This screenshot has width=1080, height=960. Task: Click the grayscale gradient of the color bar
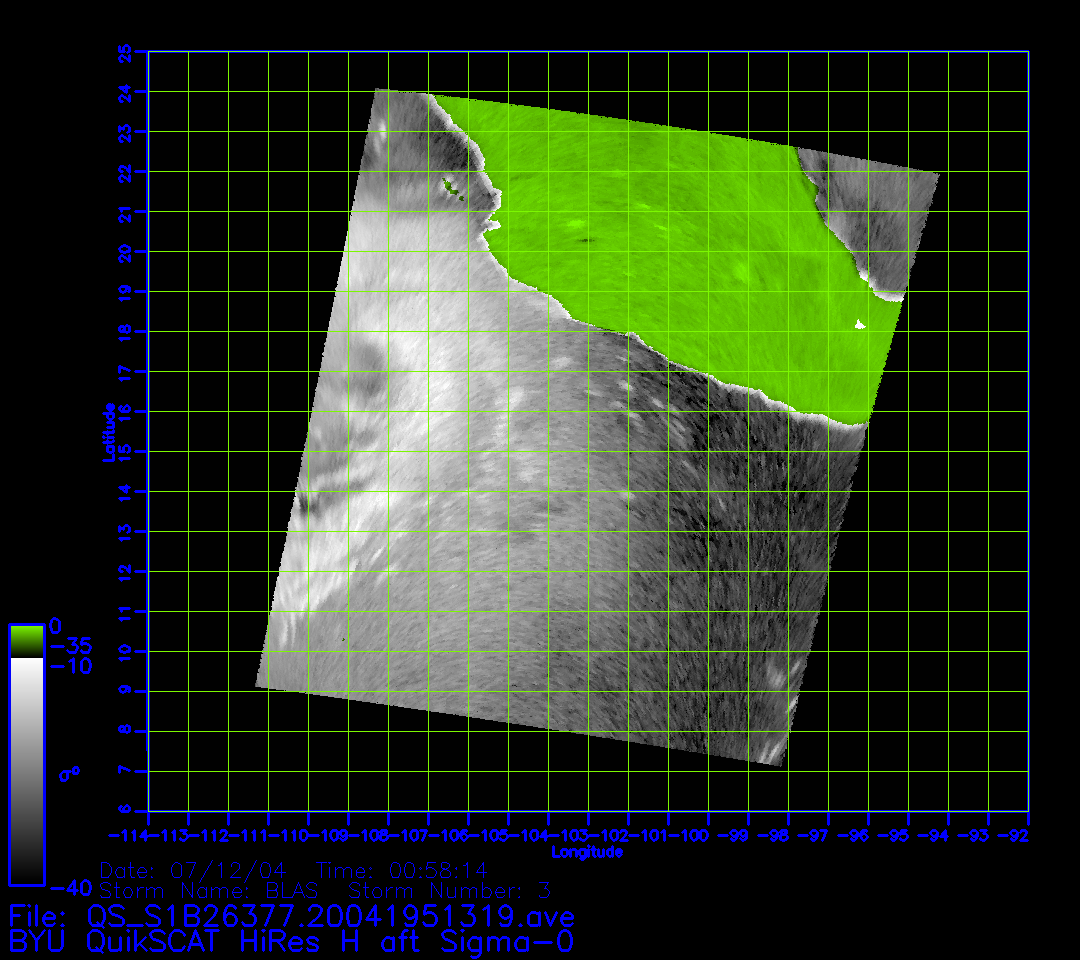[x=26, y=770]
